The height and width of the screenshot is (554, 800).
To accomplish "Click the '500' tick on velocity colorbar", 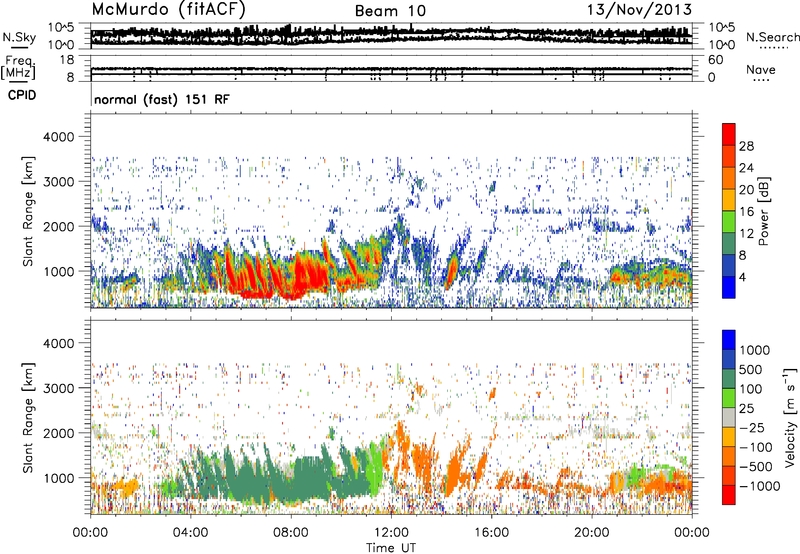I will point(751,369).
